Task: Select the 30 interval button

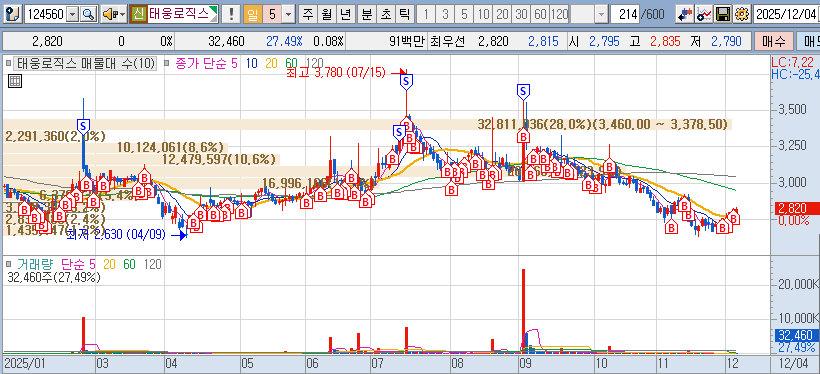Action: (x=521, y=14)
